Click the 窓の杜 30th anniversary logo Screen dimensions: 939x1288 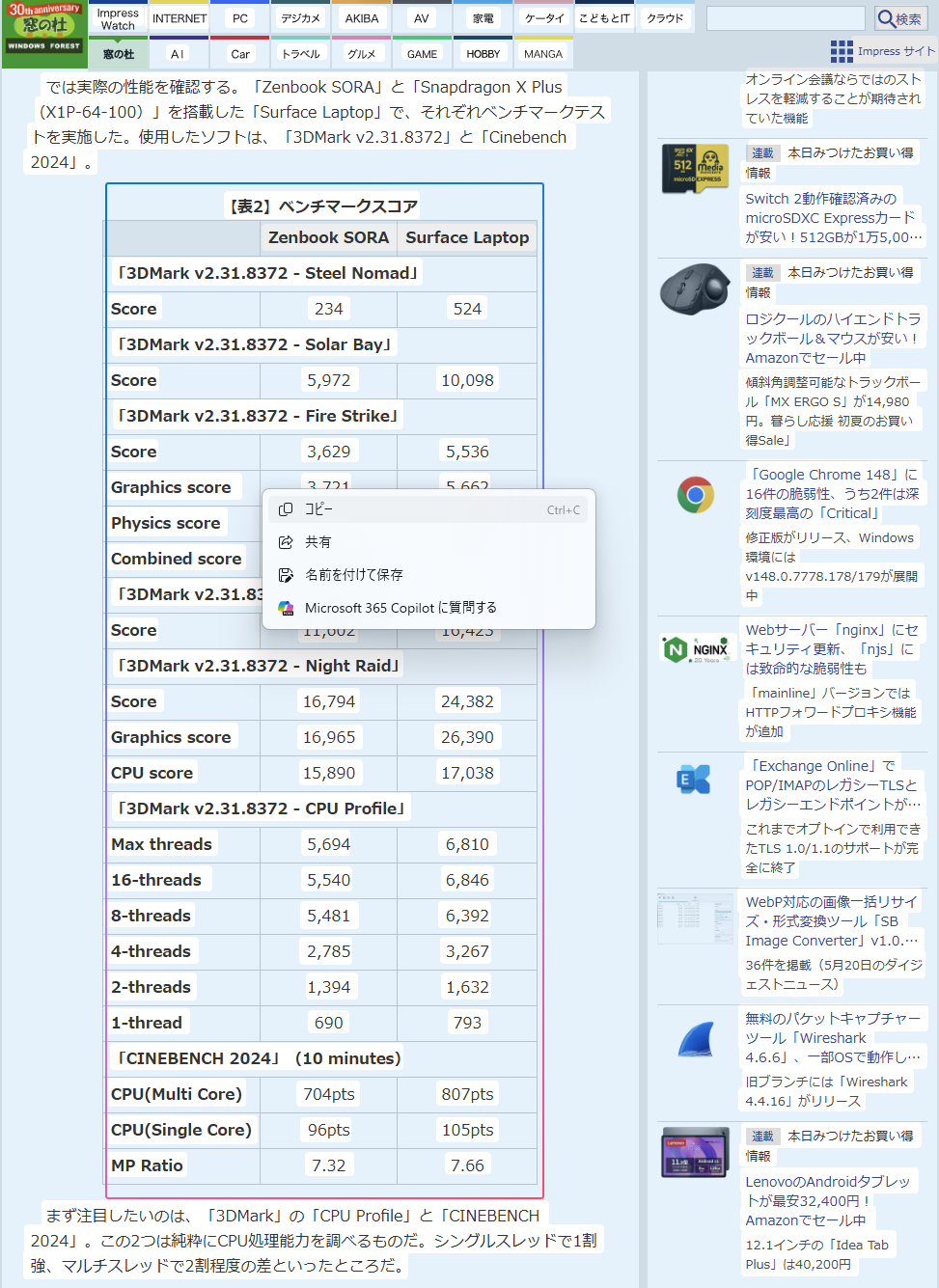coord(44,34)
